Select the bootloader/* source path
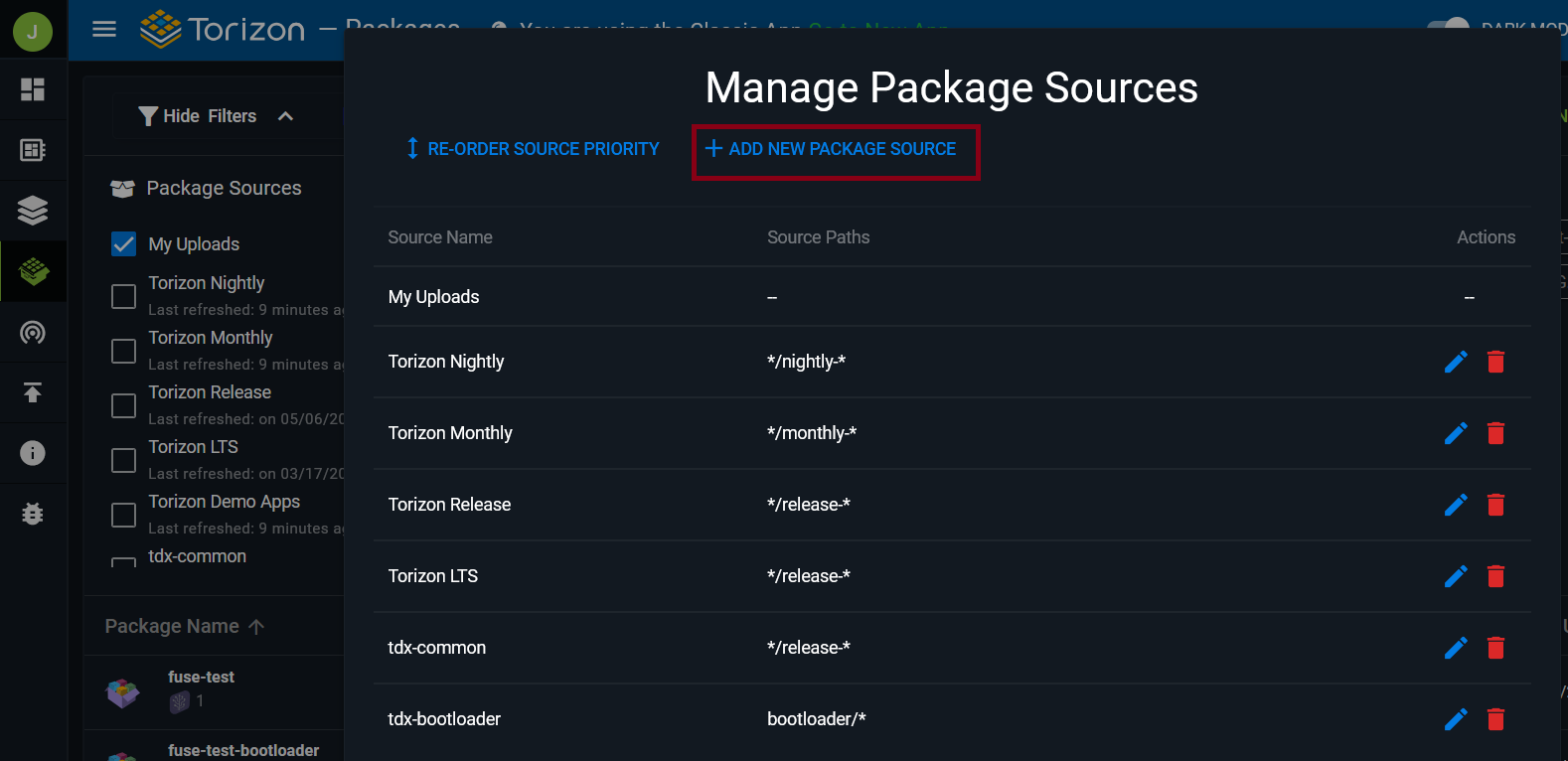1568x761 pixels. pyautogui.click(x=817, y=719)
